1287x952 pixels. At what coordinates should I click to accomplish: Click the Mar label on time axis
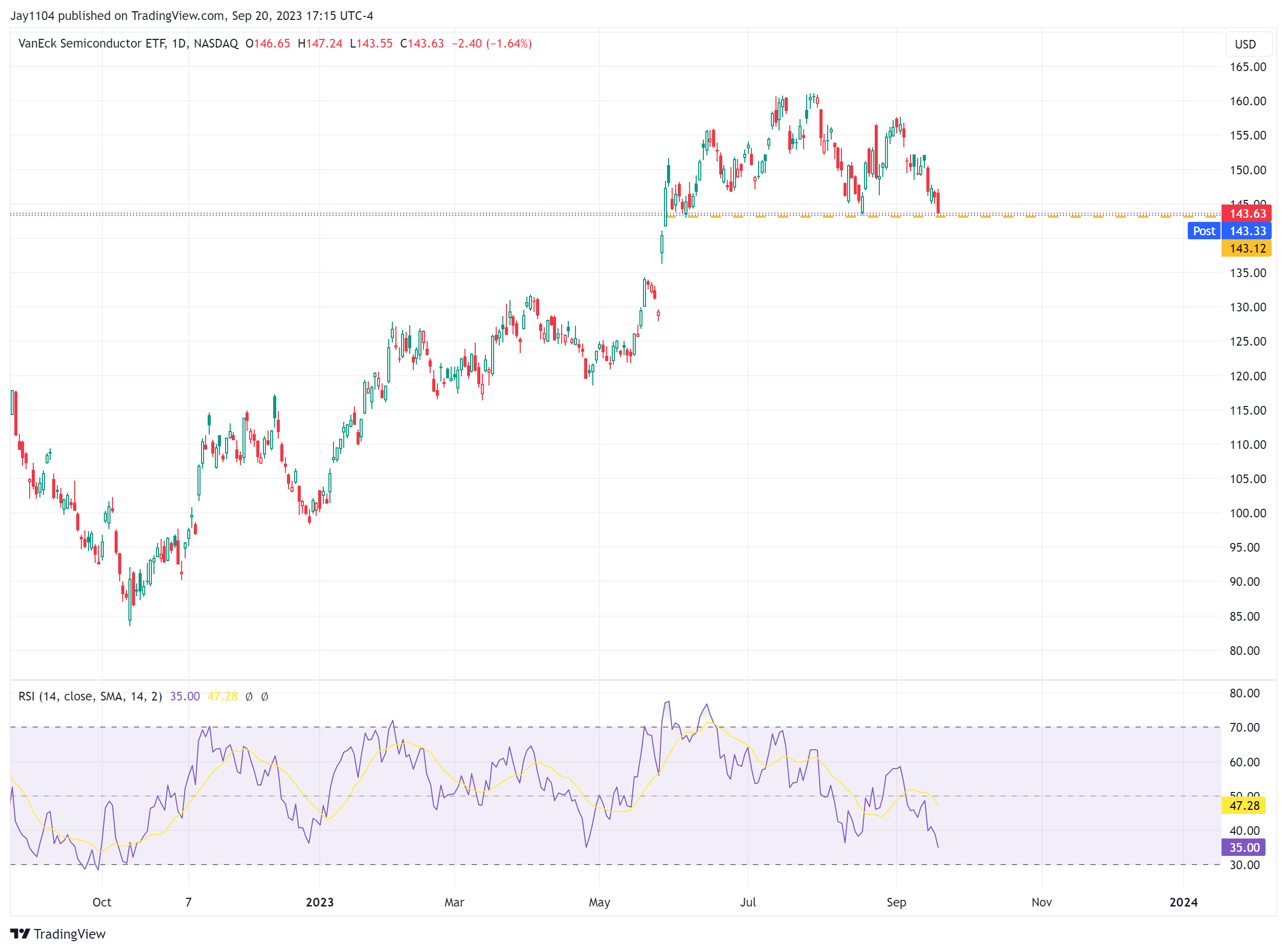454,902
